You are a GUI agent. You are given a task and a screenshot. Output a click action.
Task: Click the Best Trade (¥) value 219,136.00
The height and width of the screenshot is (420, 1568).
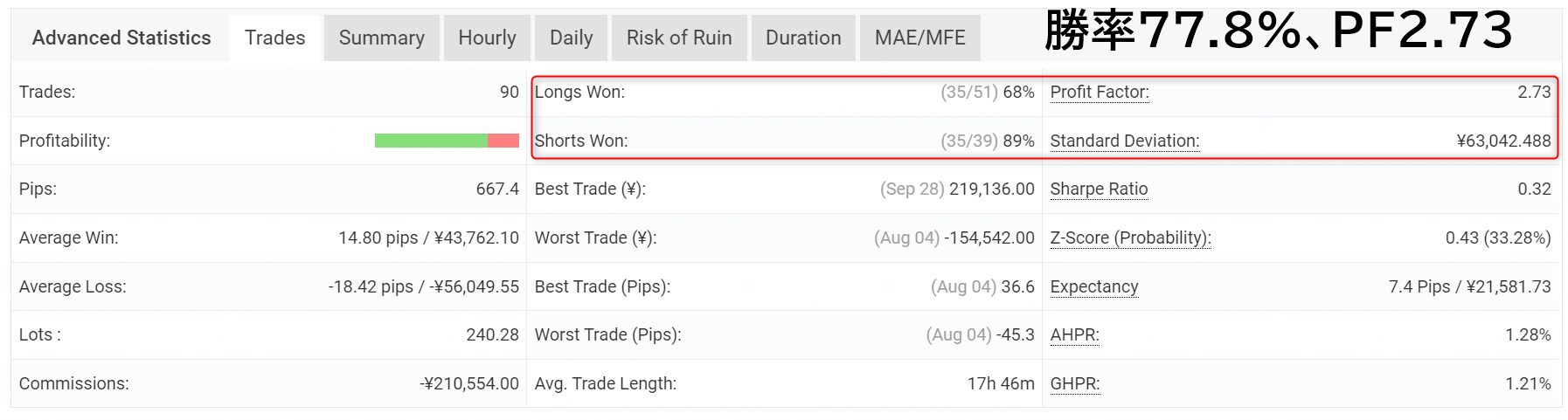[x=991, y=189]
